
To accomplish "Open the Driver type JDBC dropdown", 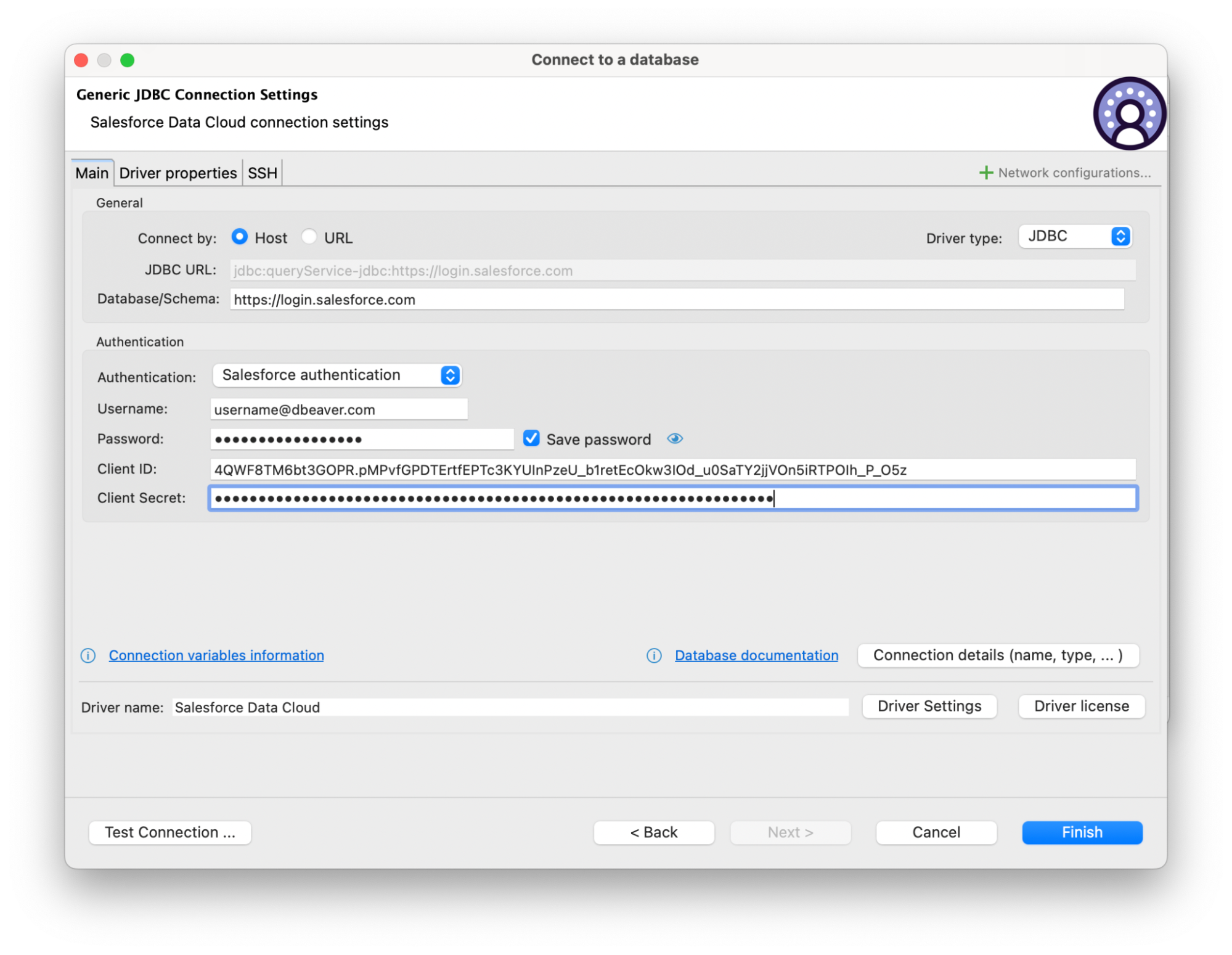I will pos(1075,236).
